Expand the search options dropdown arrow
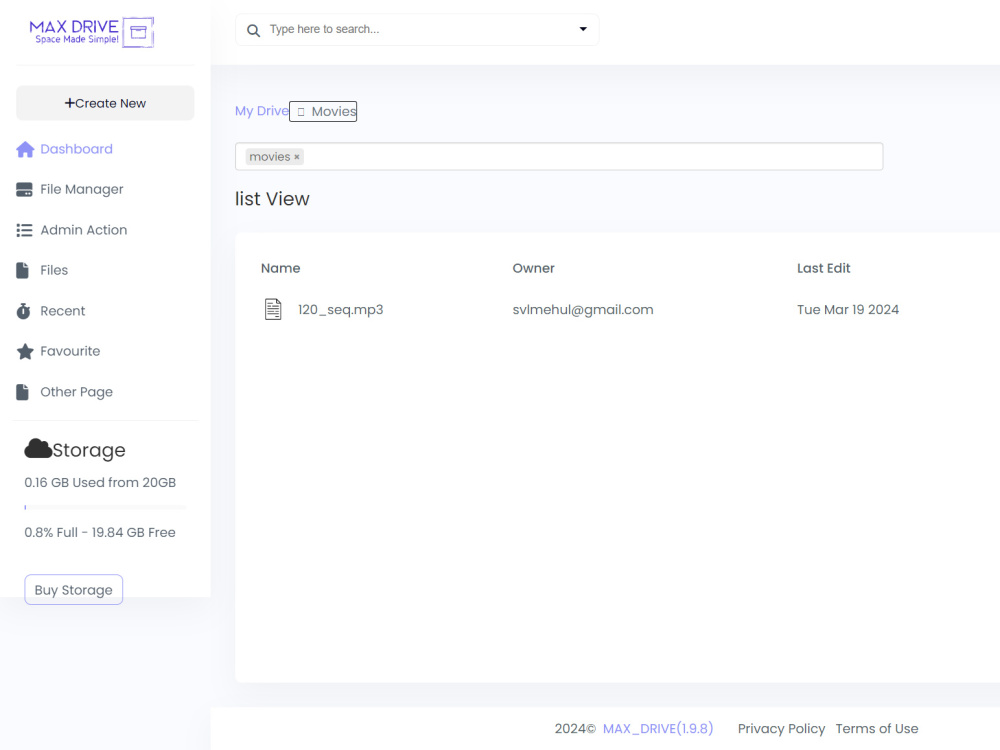The width and height of the screenshot is (1000, 750). 582,29
